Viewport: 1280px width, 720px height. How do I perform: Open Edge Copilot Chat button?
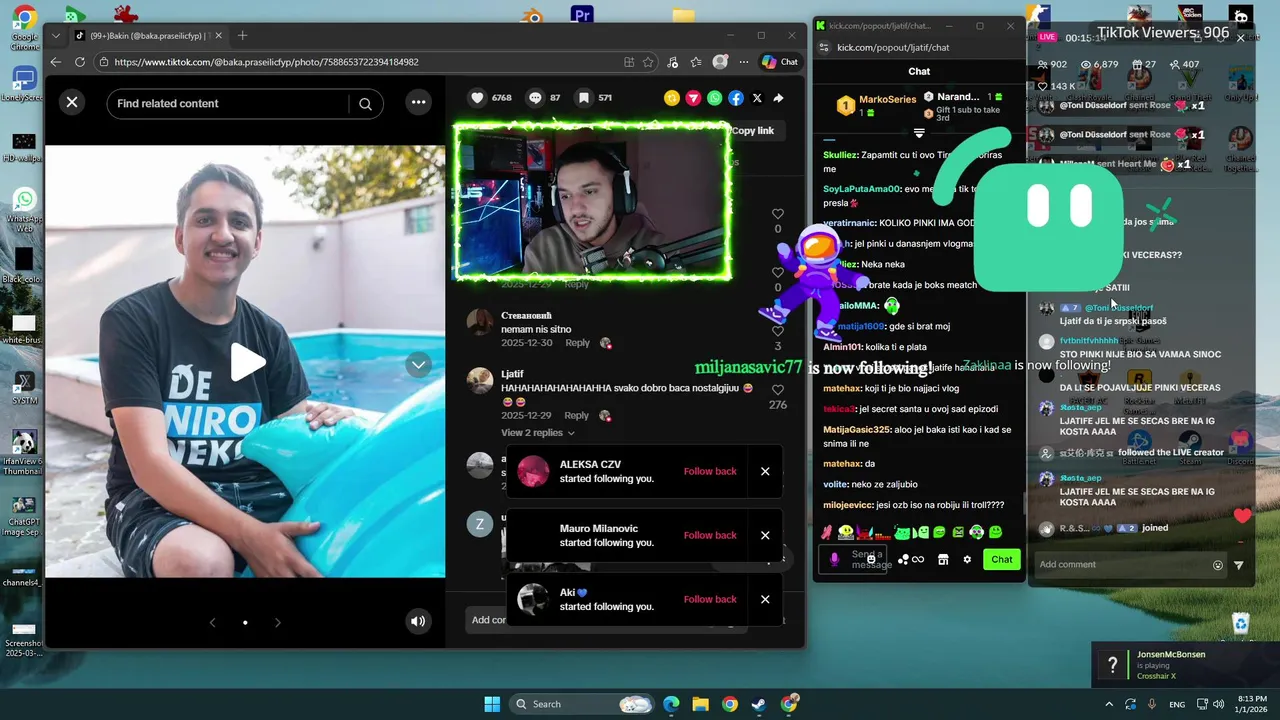pyautogui.click(x=780, y=62)
